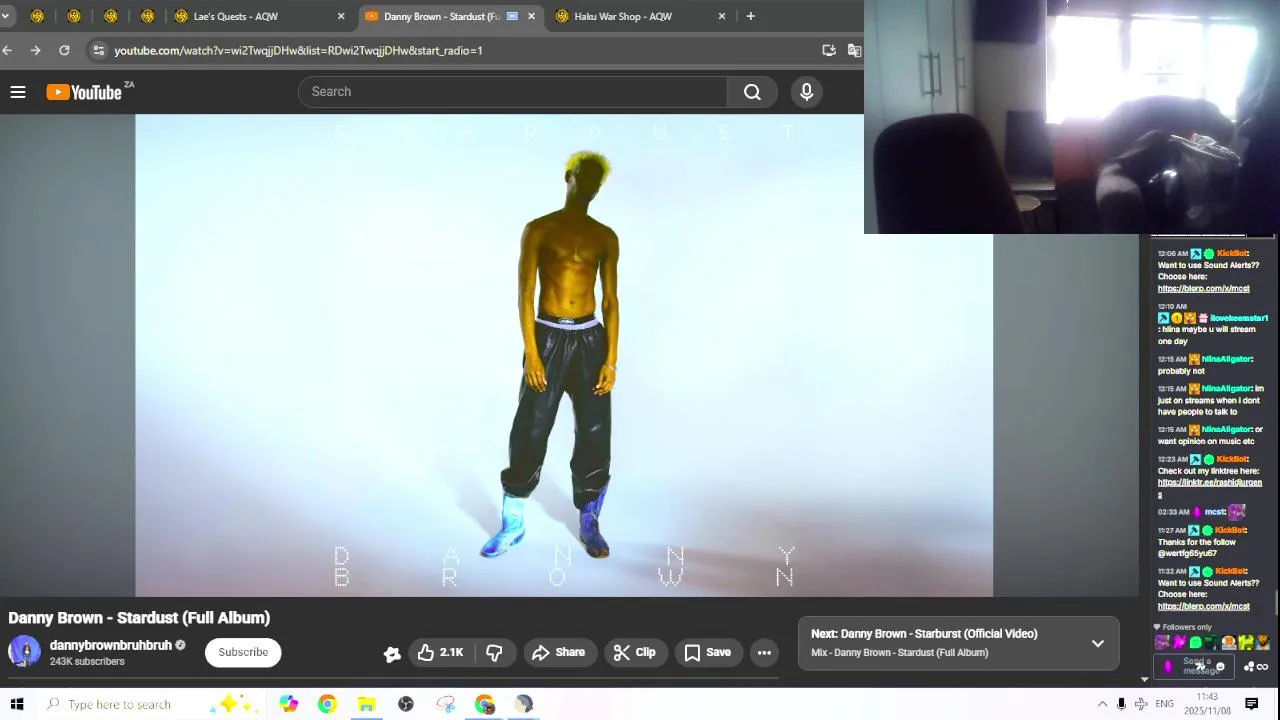Image resolution: width=1280 pixels, height=720 pixels.
Task: Select the video title Danny Brown - Stardust (Full Album)
Action: (139, 618)
